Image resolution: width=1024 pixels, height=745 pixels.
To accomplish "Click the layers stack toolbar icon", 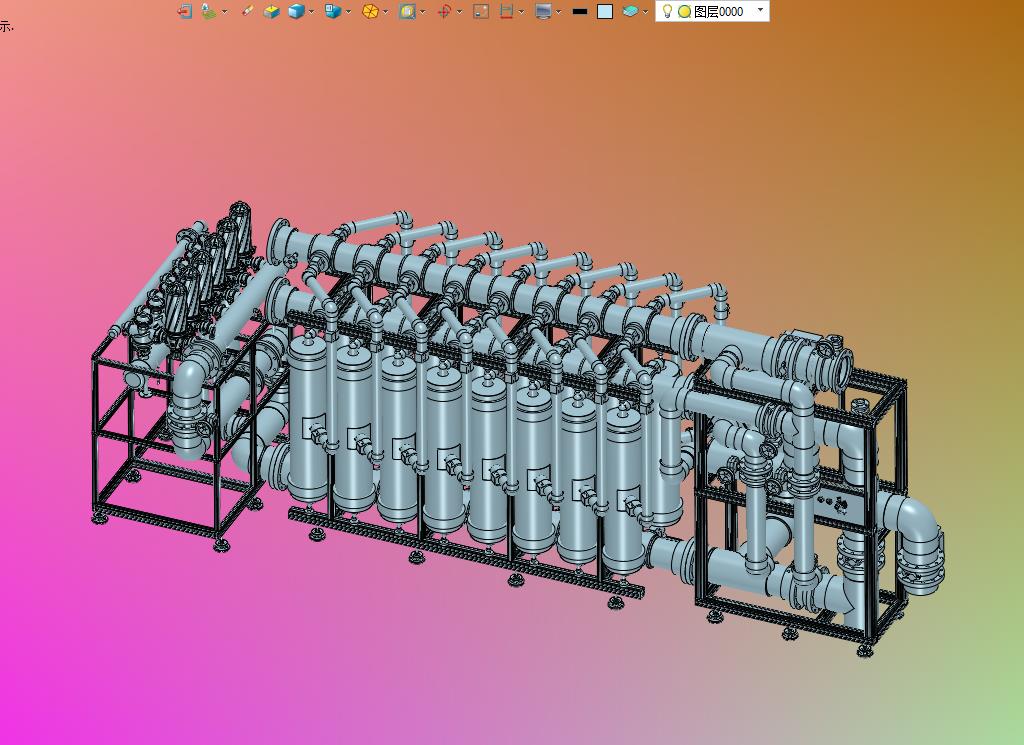I will pyautogui.click(x=630, y=11).
